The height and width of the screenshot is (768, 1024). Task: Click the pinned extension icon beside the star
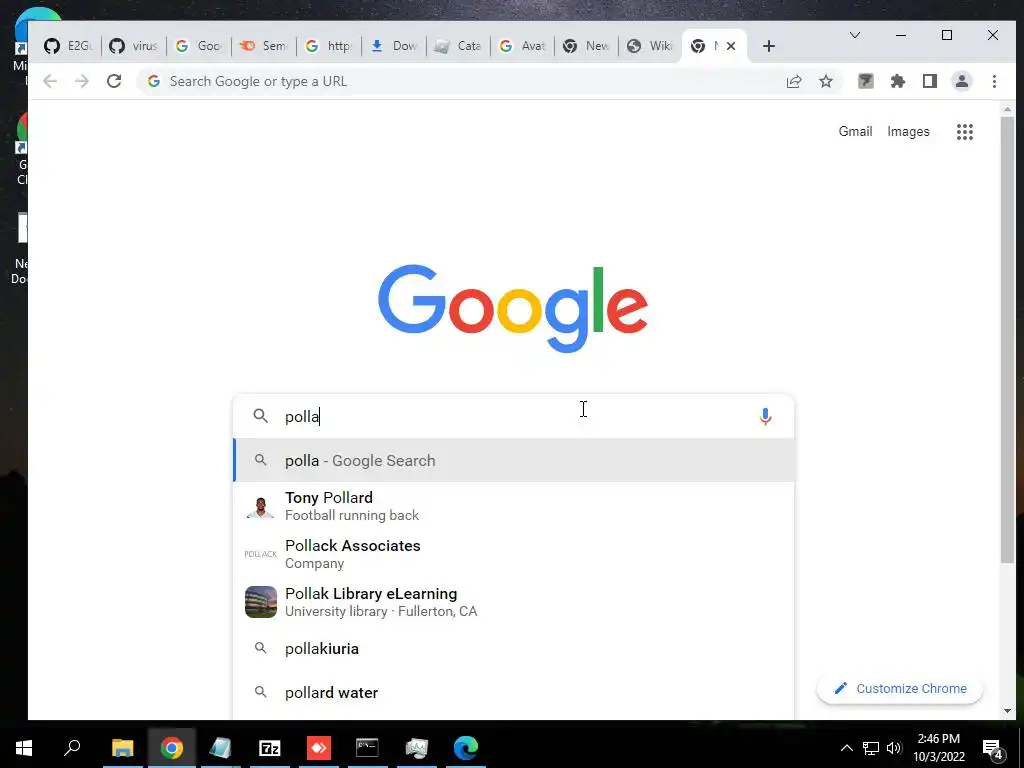[866, 81]
